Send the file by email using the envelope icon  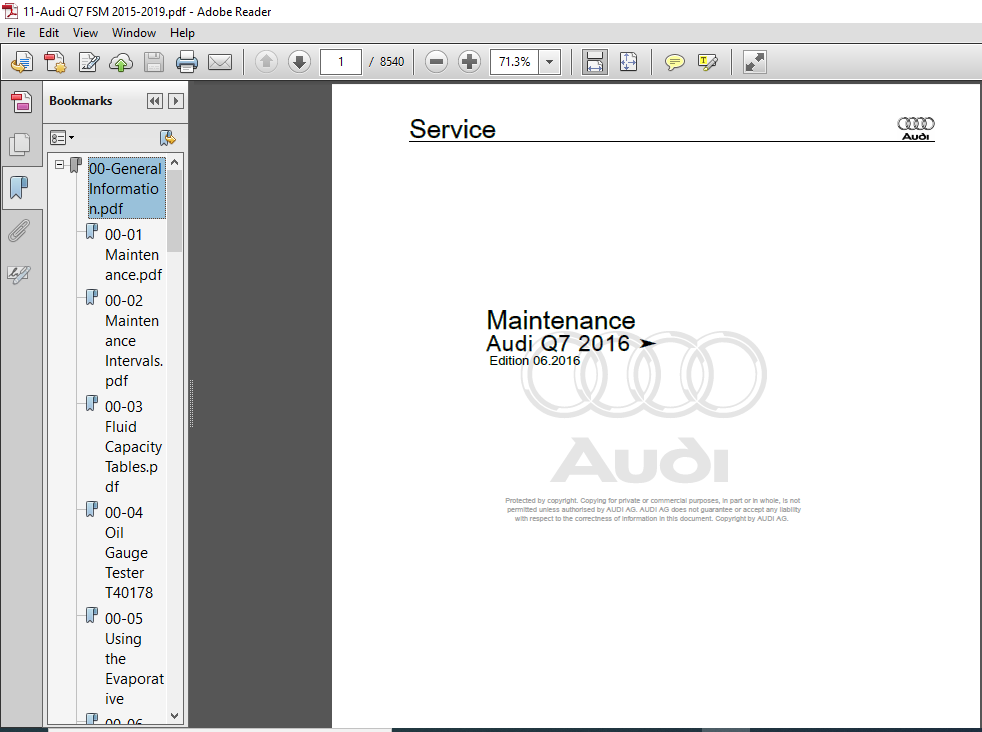pyautogui.click(x=220, y=62)
